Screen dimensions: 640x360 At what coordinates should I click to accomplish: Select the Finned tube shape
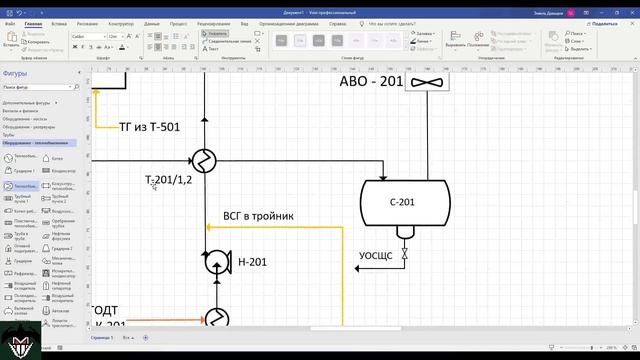tap(58, 223)
